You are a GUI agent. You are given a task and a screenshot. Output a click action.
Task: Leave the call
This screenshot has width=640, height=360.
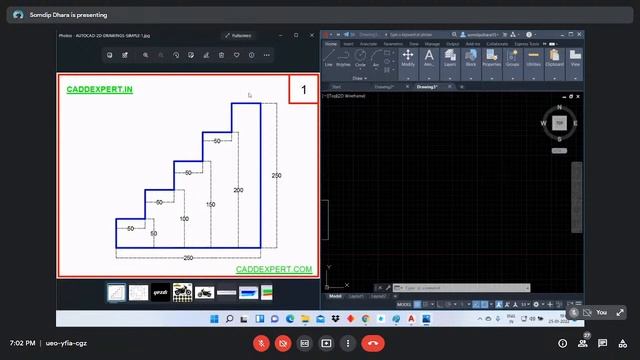coord(372,343)
